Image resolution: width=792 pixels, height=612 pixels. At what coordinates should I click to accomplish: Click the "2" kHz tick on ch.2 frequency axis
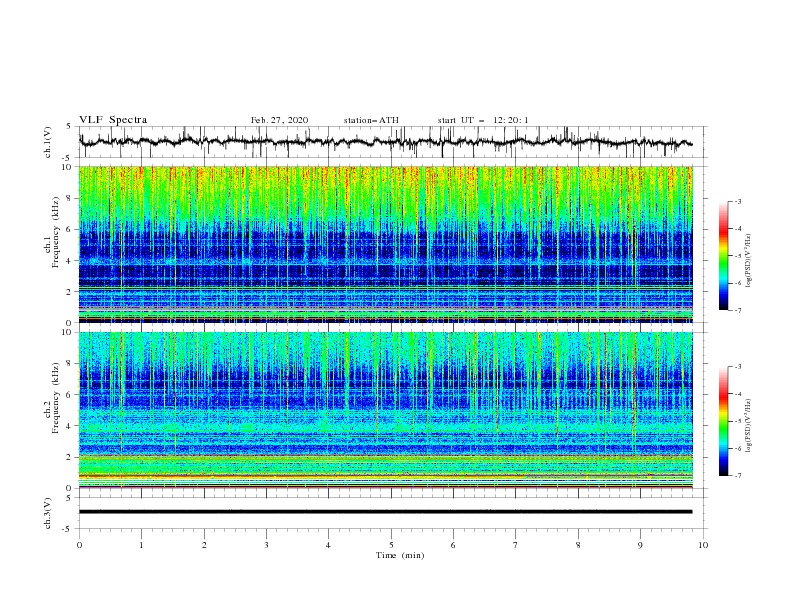[x=70, y=457]
